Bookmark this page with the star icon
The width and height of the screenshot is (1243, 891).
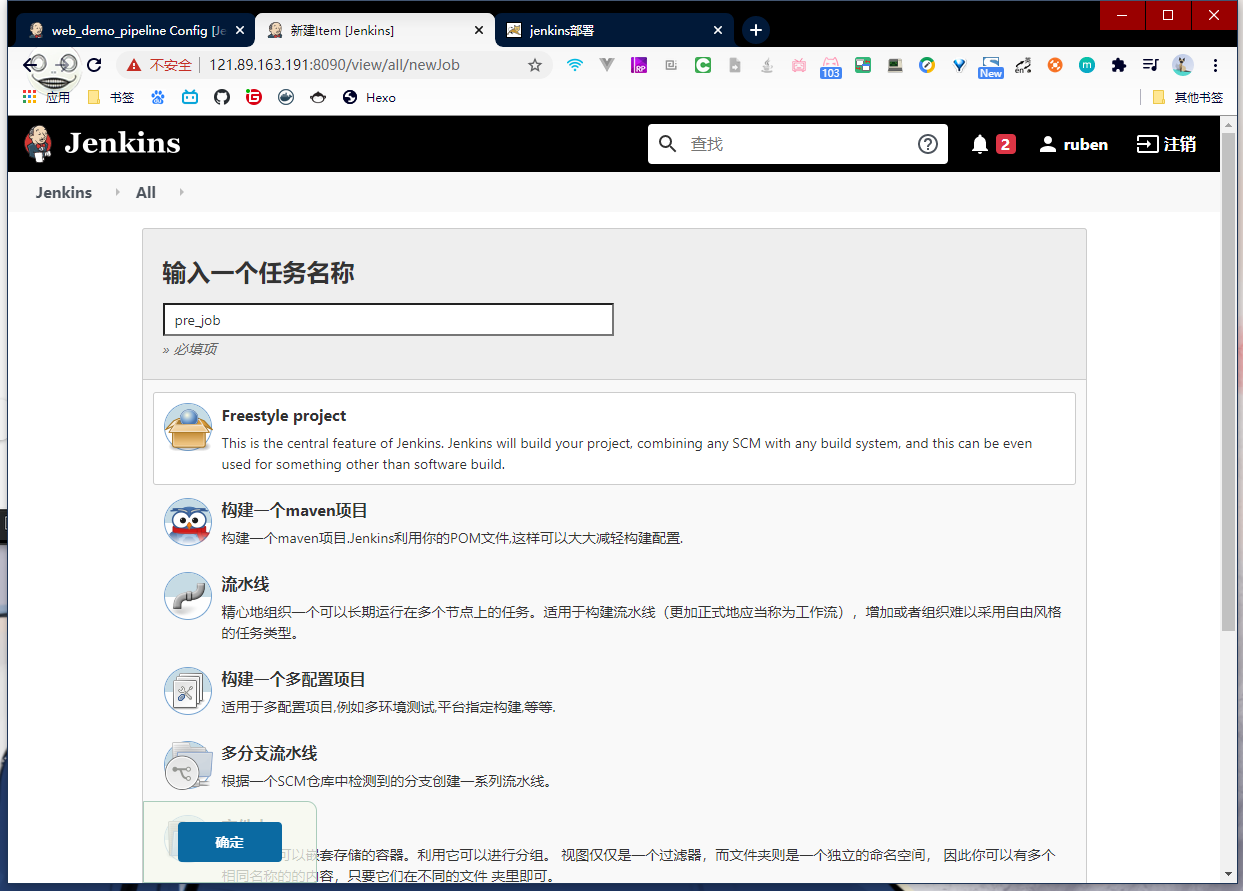point(535,65)
